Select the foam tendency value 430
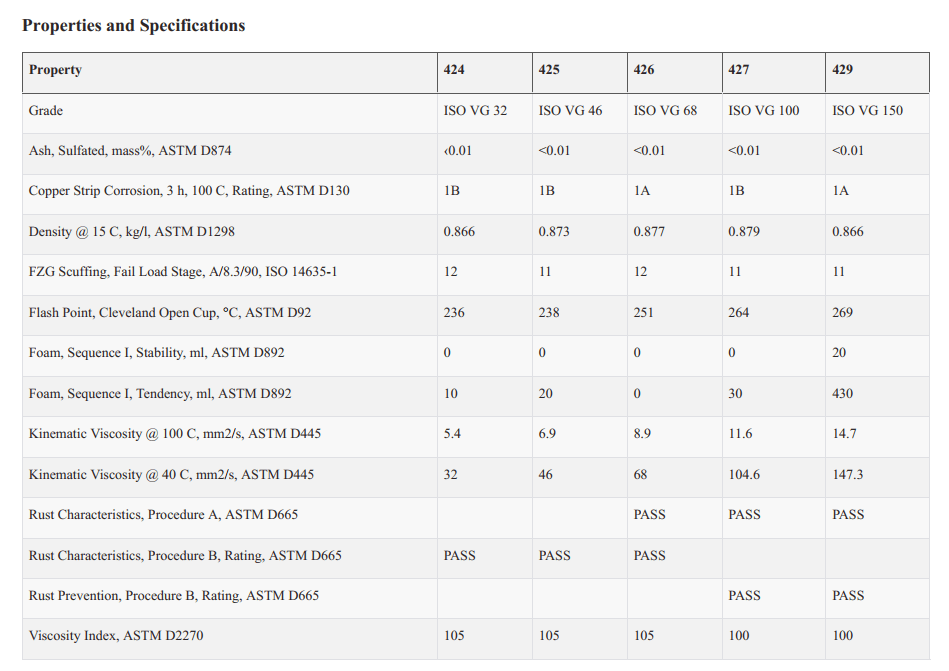This screenshot has height=671, width=949. [x=842, y=394]
